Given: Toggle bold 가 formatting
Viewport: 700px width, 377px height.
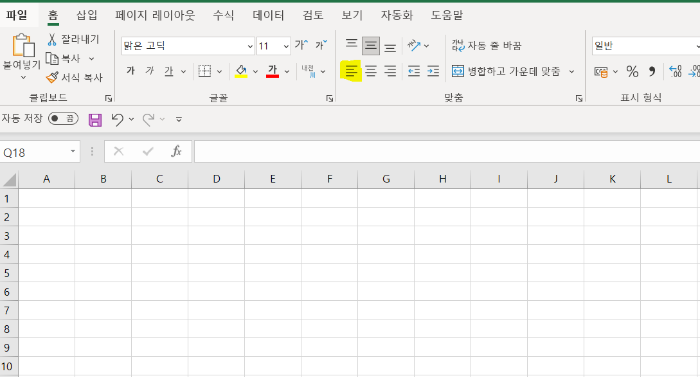Looking at the screenshot, I should tap(130, 71).
